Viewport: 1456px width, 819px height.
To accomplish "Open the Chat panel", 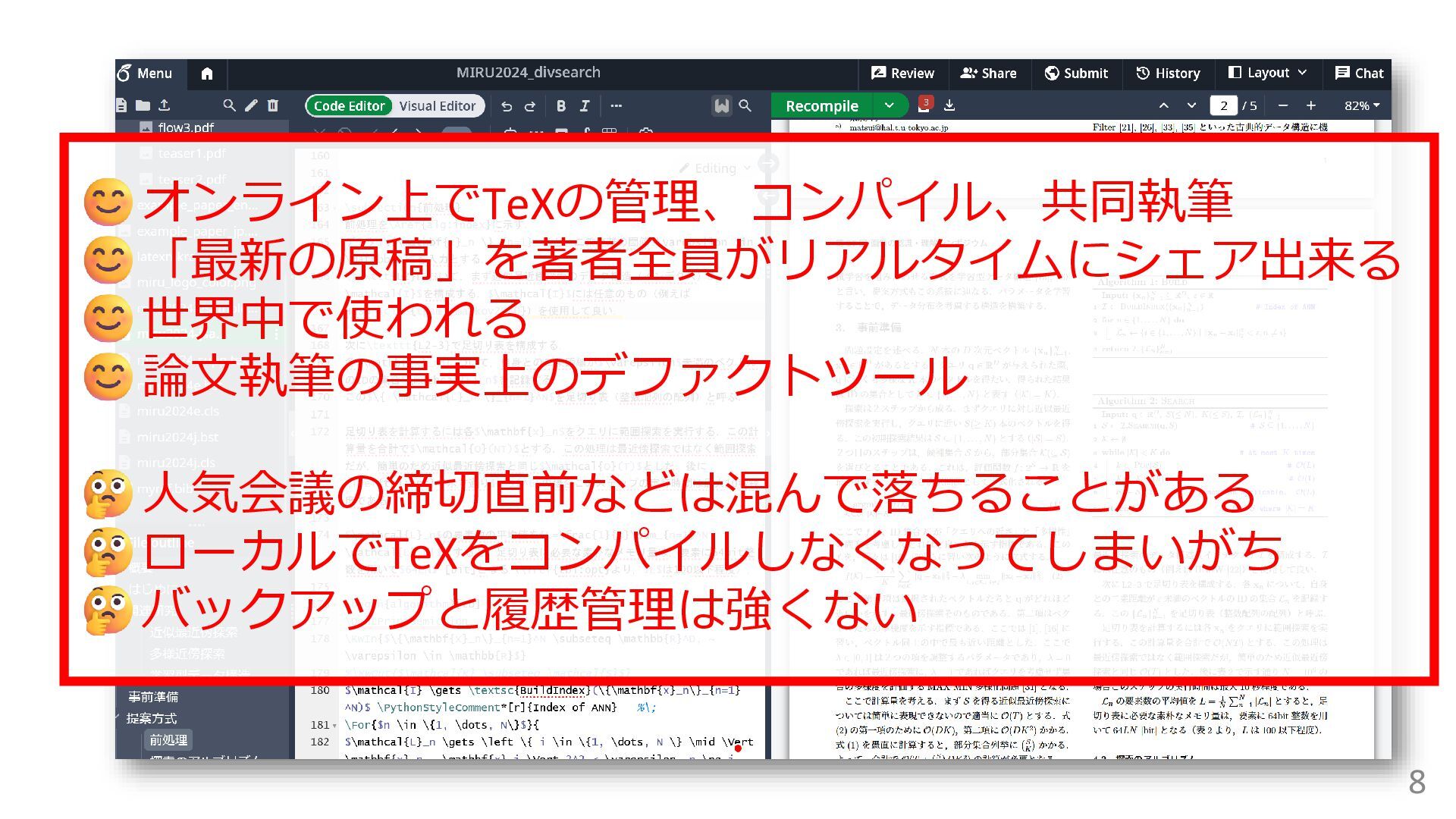I will tap(1359, 74).
